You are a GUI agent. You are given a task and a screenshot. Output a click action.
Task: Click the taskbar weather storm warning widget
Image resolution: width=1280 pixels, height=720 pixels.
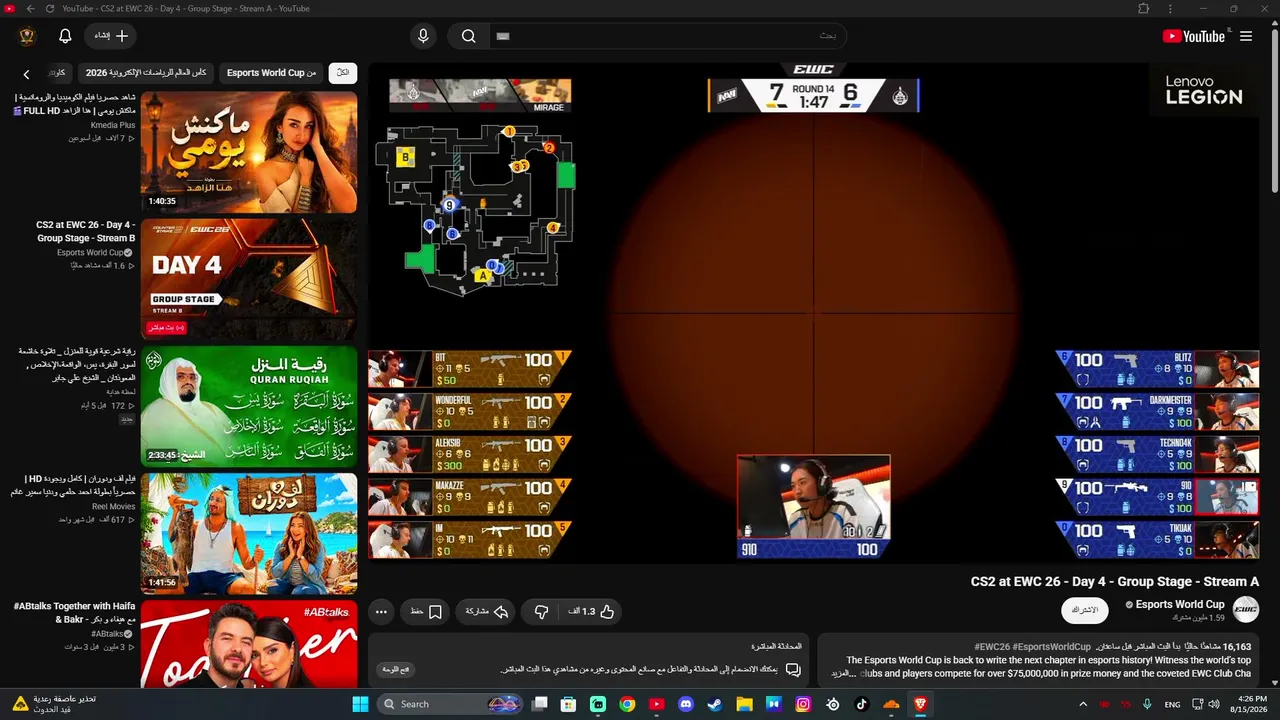click(x=55, y=704)
